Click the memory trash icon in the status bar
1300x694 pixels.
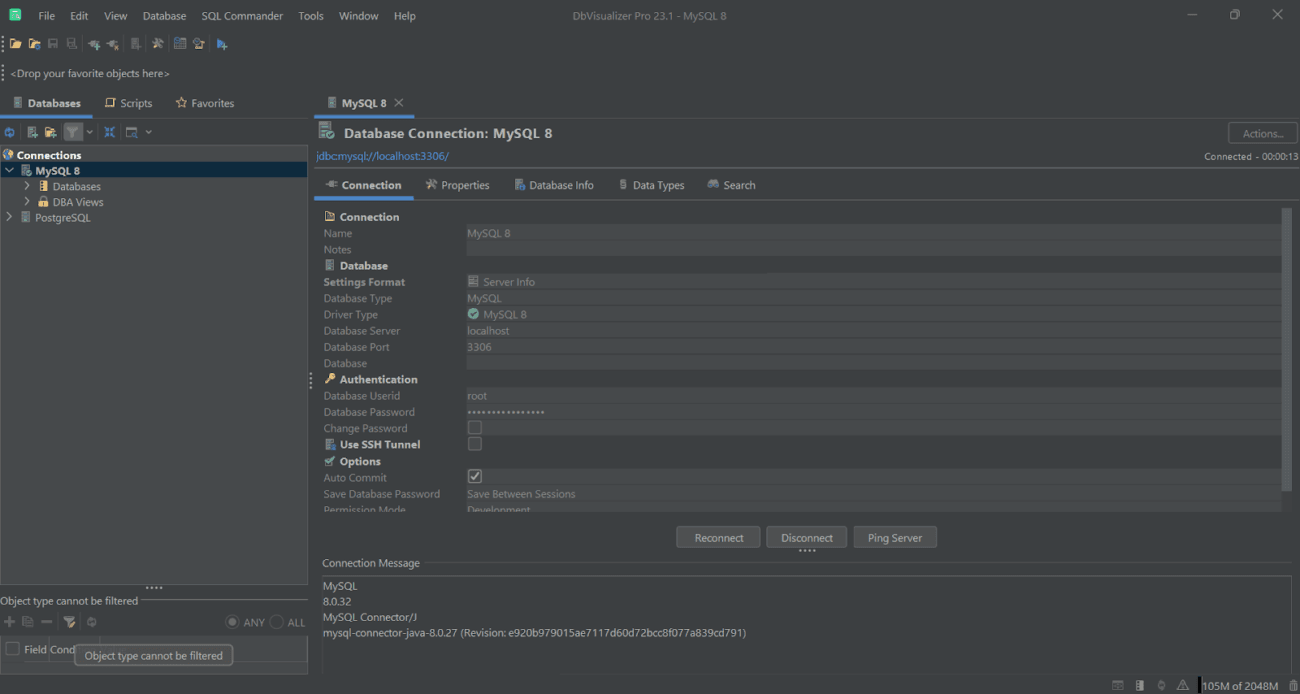point(1292,685)
